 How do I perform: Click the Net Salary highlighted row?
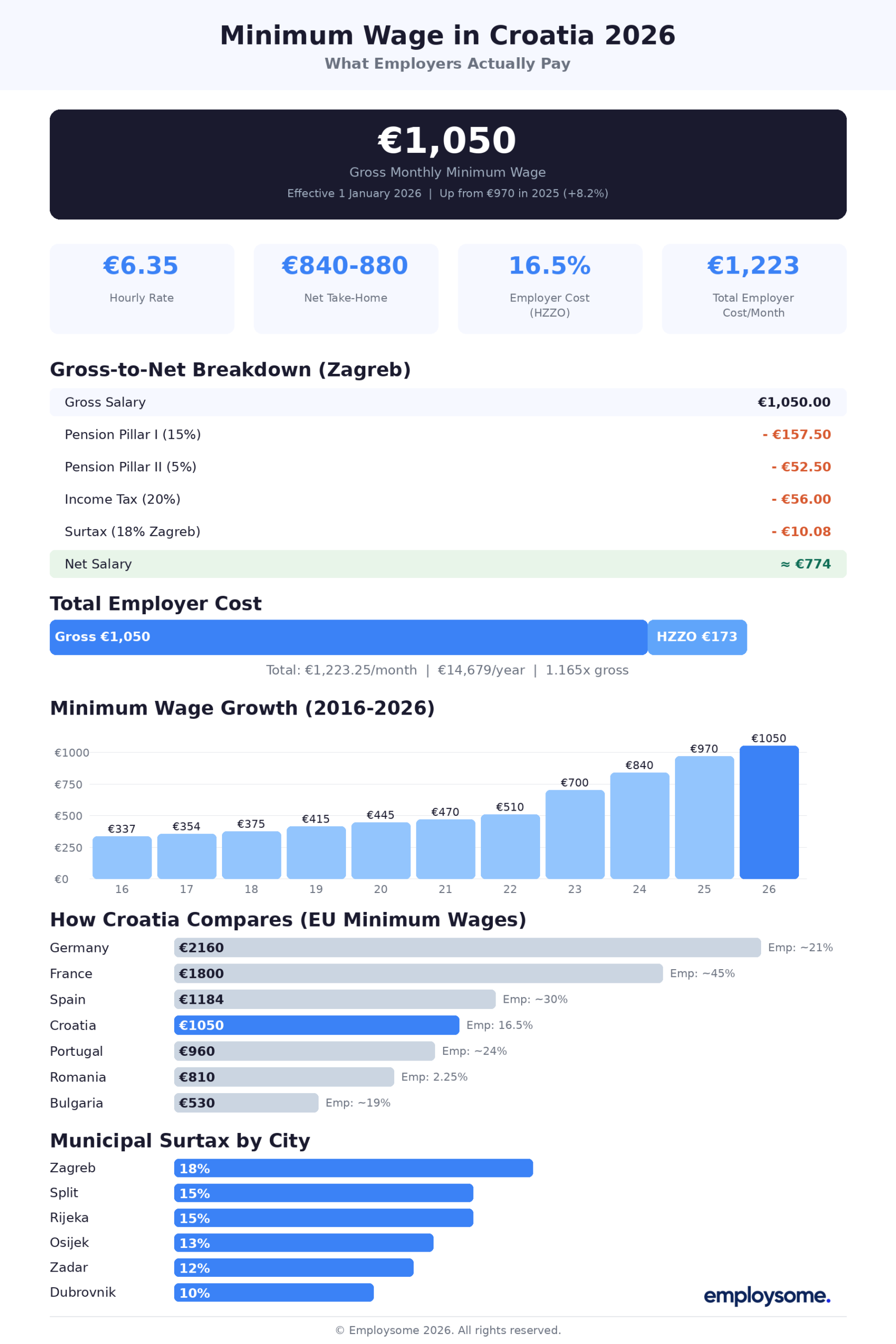coord(448,564)
